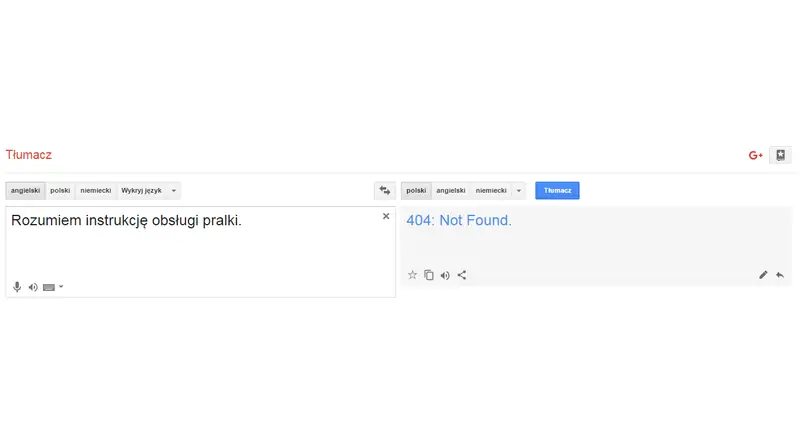Select niemiecki as source language

pos(95,190)
